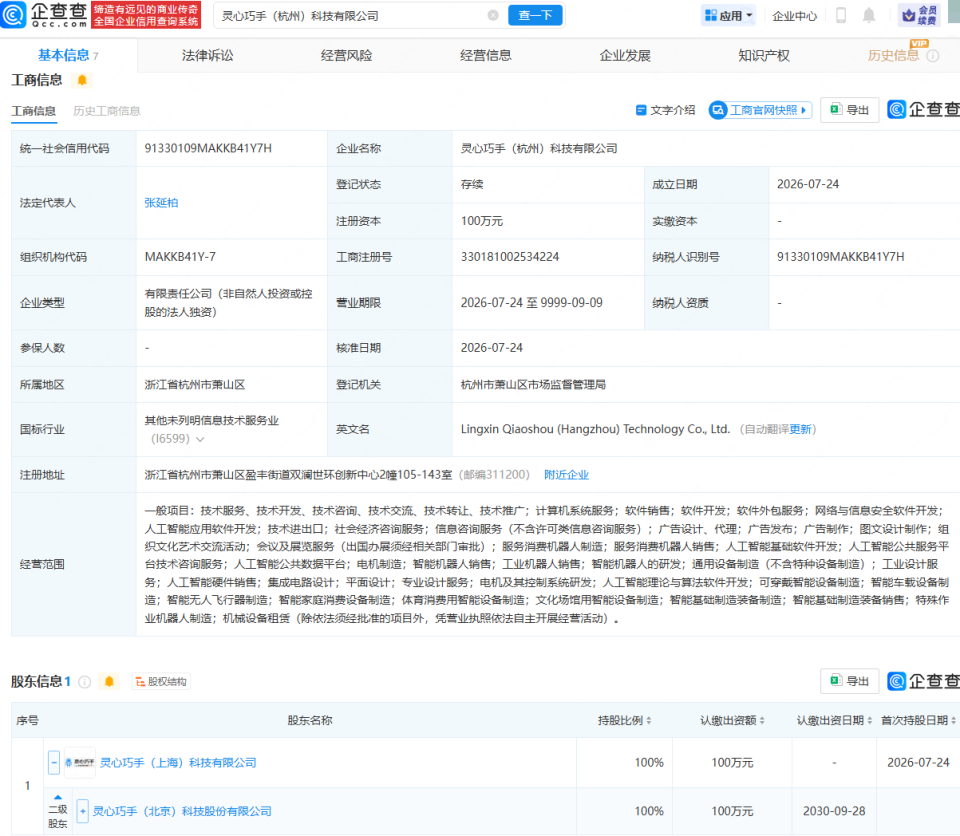Expand the 灵心巧手（北京）shareholder row
960x836 pixels.
tap(83, 811)
